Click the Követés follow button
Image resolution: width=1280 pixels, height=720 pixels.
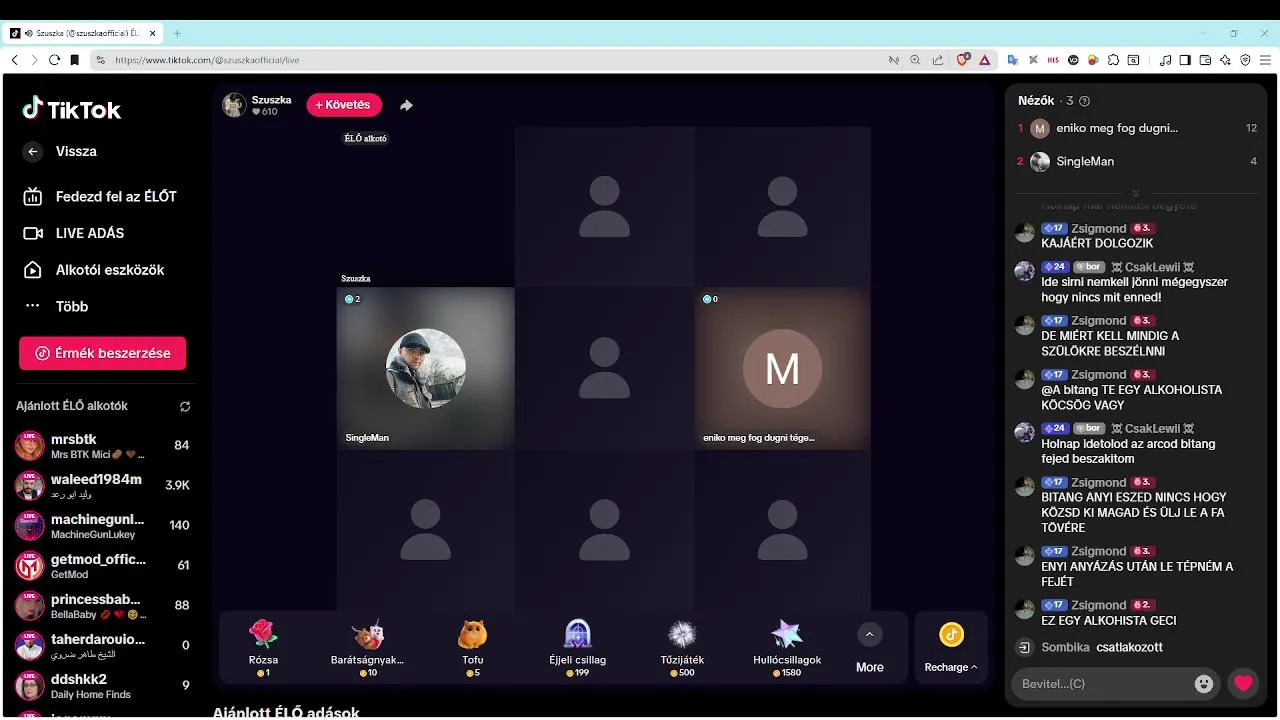tap(344, 105)
